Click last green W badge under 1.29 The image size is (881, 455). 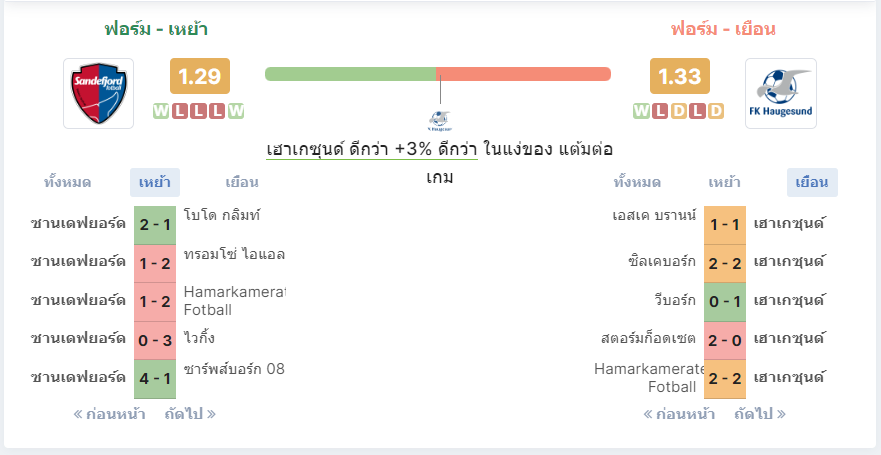pos(236,111)
